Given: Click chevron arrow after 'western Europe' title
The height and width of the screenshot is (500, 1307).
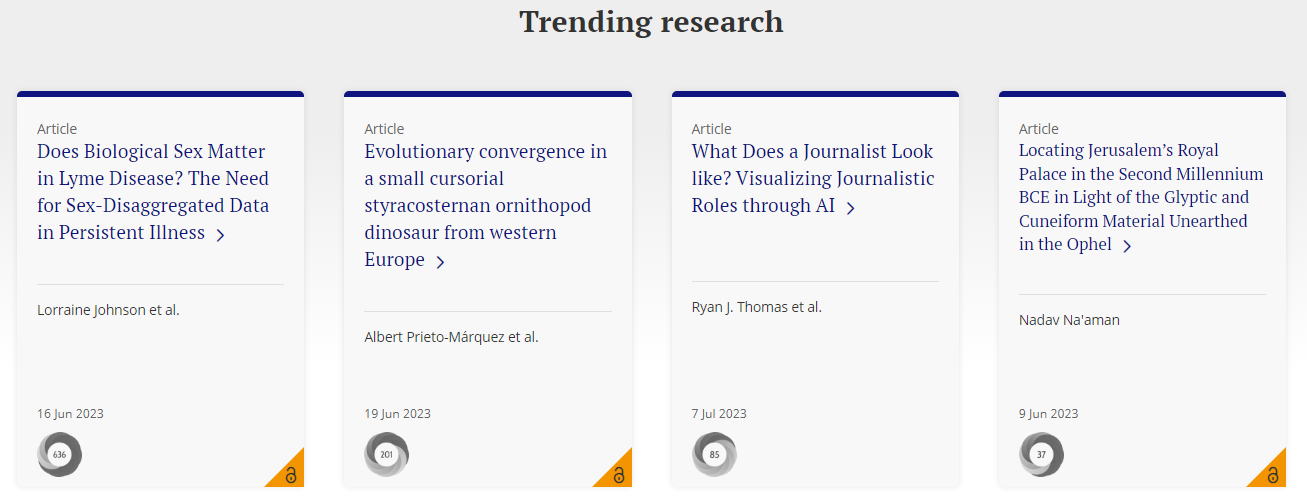Looking at the screenshot, I should (440, 262).
